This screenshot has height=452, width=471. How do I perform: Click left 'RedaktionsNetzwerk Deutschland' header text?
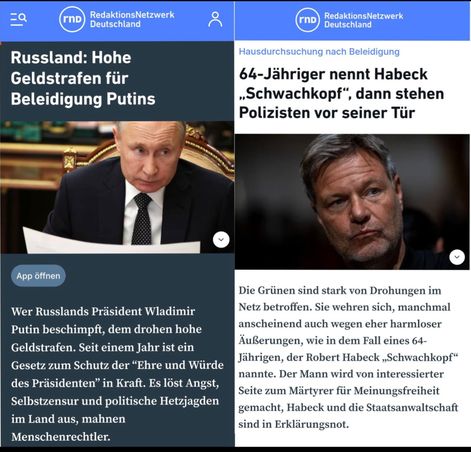(x=132, y=19)
